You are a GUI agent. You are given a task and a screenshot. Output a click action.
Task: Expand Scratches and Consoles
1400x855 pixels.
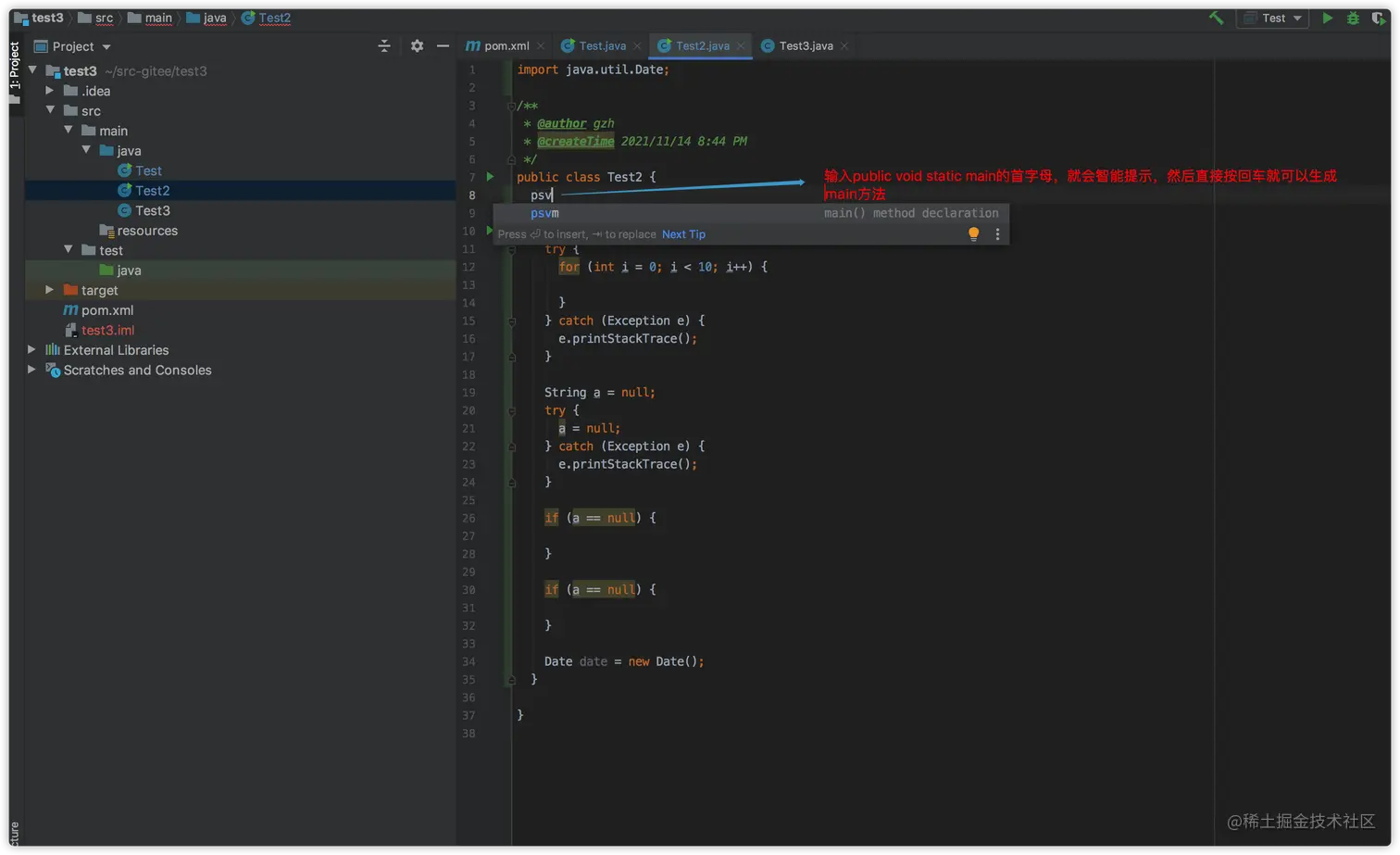[x=31, y=370]
